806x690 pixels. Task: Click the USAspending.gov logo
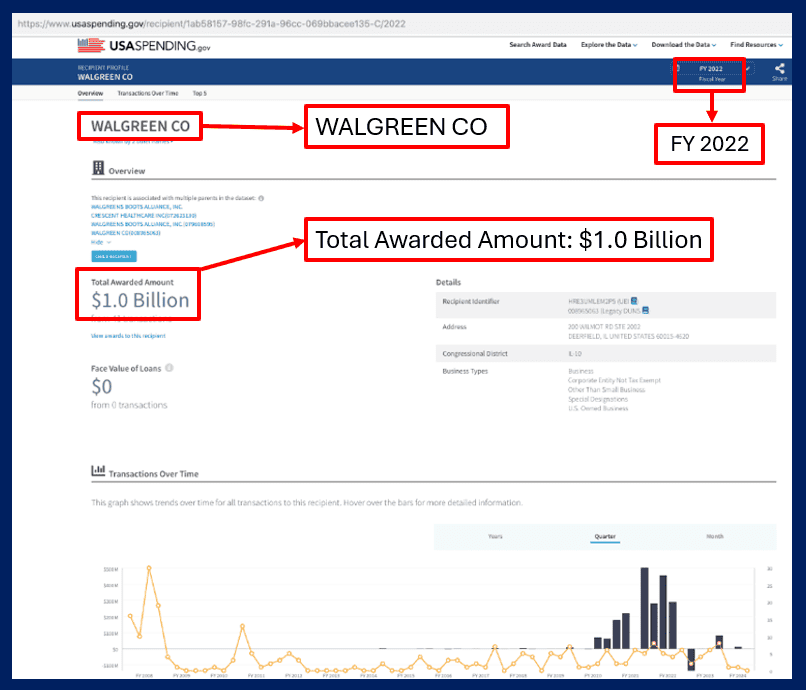(144, 46)
